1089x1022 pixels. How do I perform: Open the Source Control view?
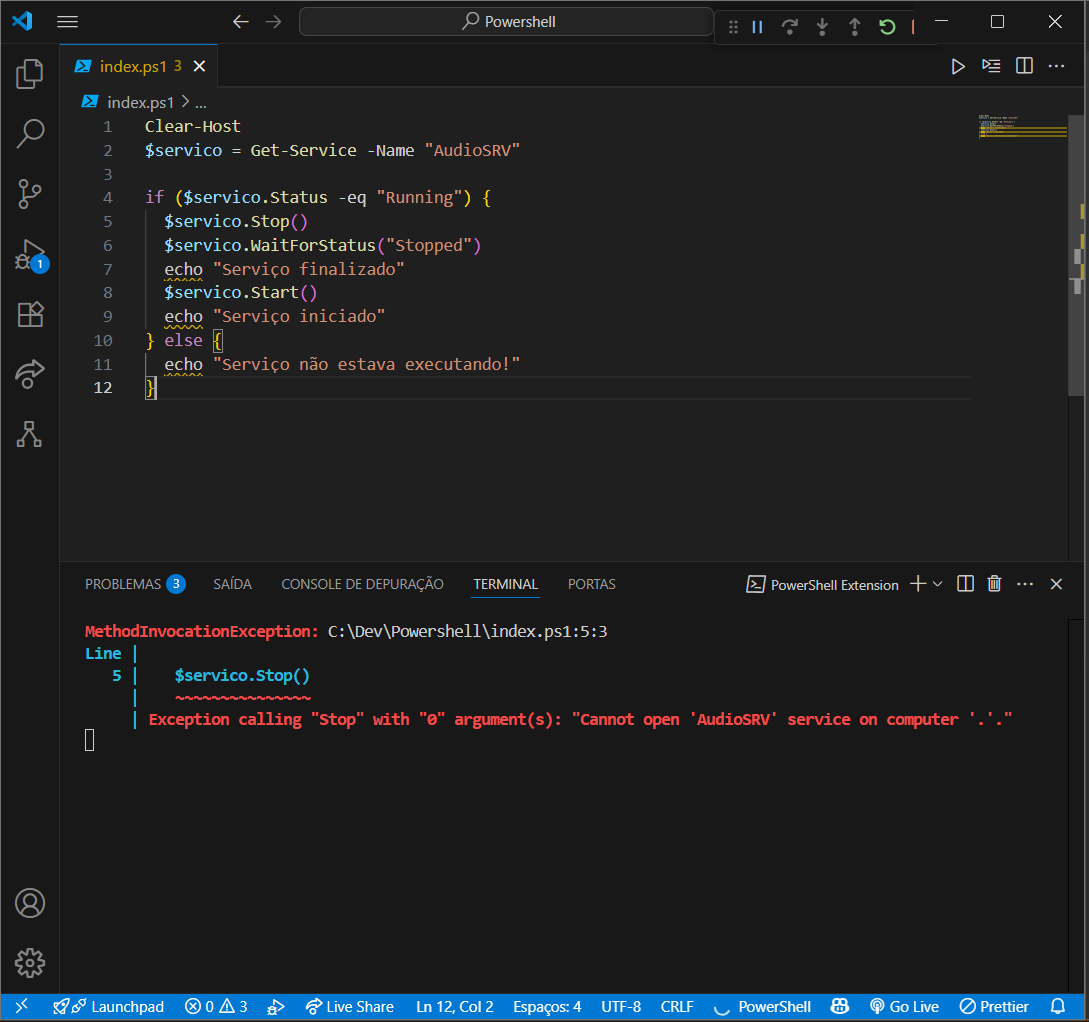pyautogui.click(x=29, y=194)
